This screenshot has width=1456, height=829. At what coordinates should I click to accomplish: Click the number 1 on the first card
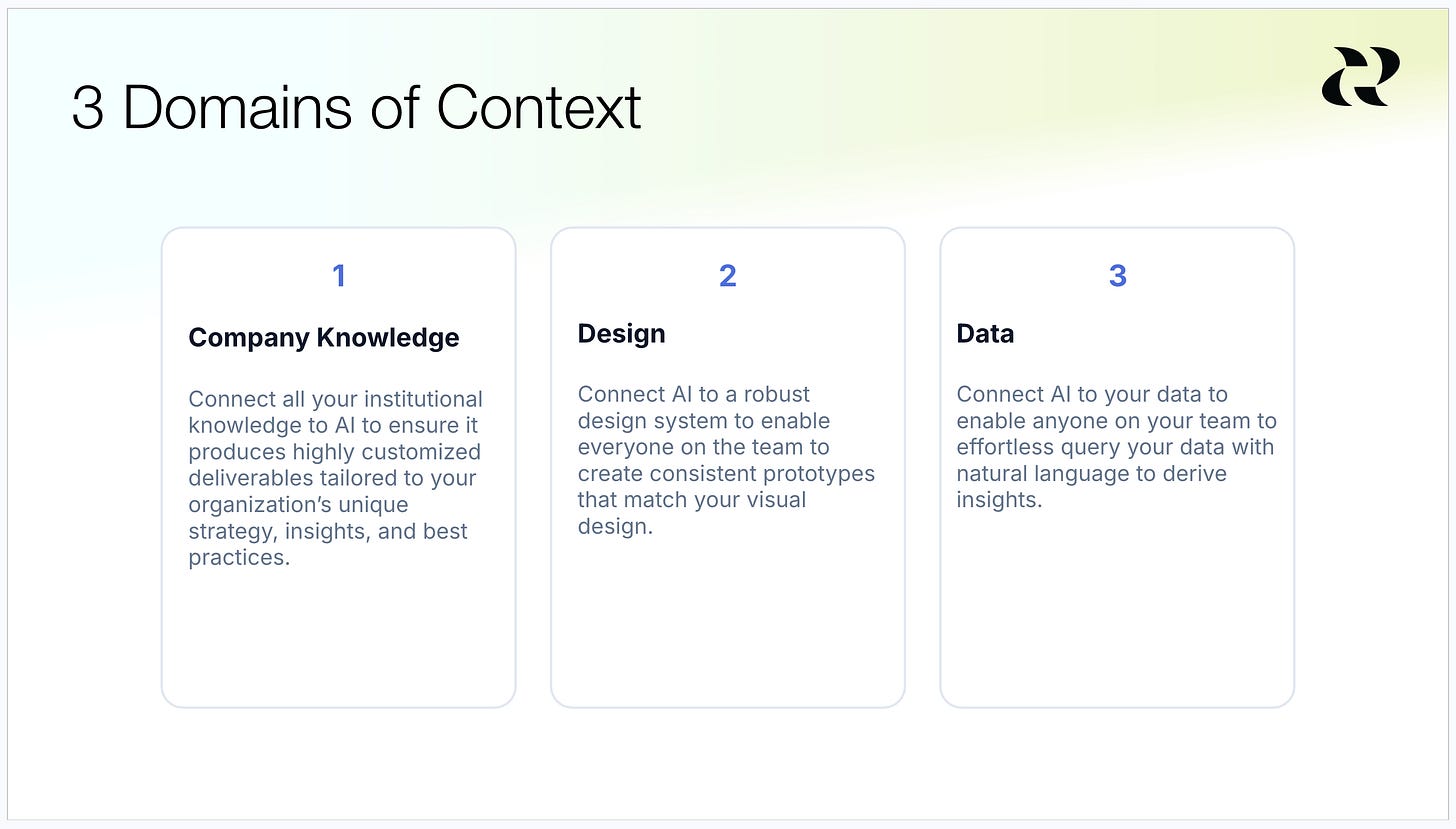(x=339, y=276)
